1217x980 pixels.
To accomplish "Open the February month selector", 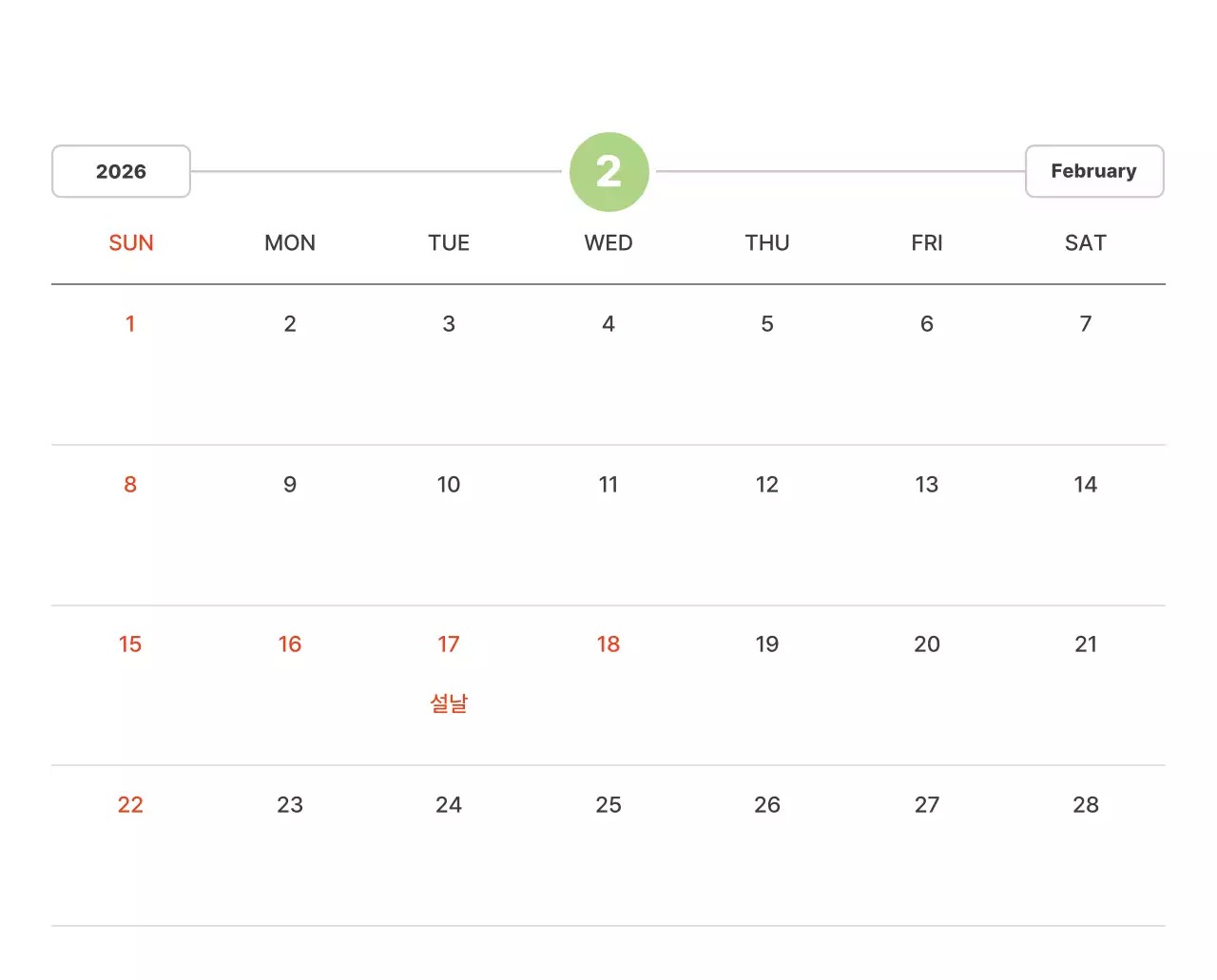I will (x=1093, y=171).
